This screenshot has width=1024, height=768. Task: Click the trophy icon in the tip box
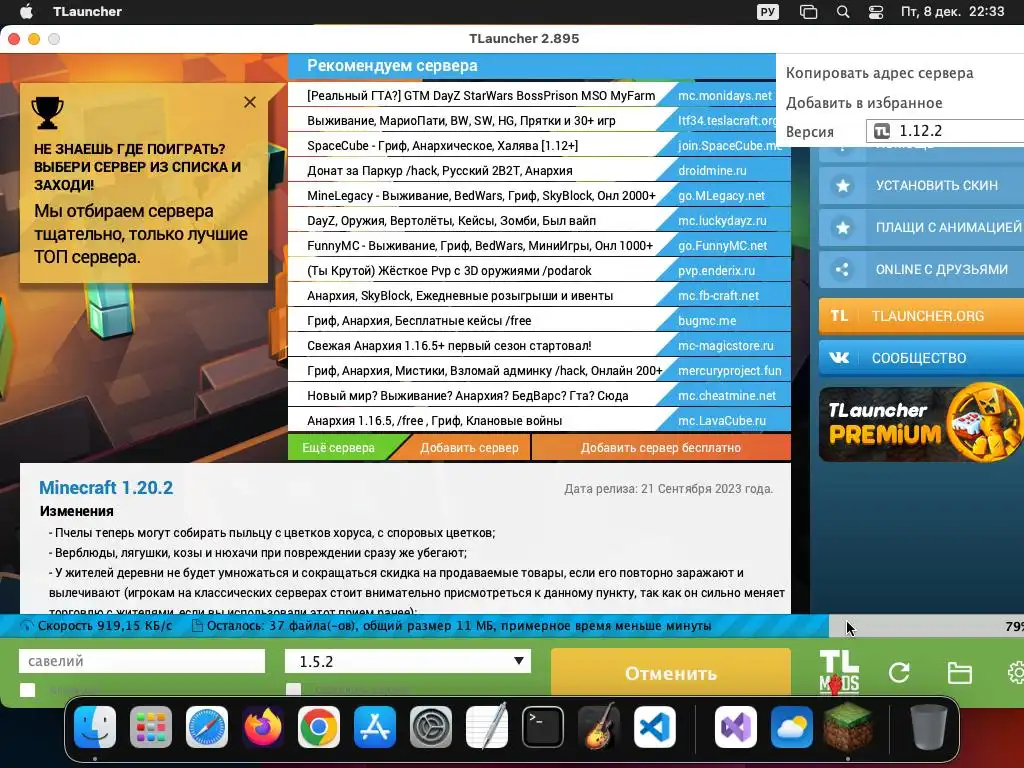(48, 112)
